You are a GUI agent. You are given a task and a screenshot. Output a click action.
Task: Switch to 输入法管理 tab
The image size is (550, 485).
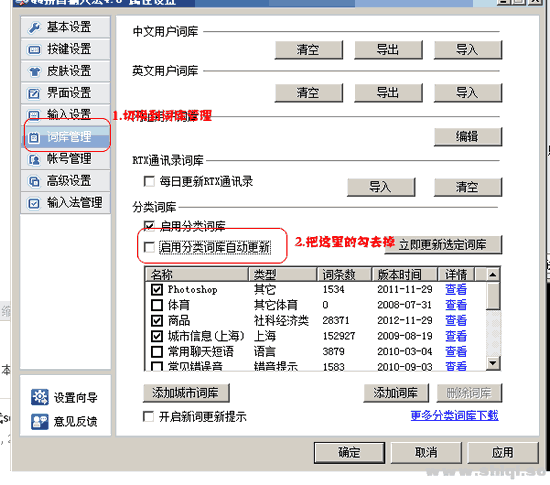pyautogui.click(x=66, y=203)
